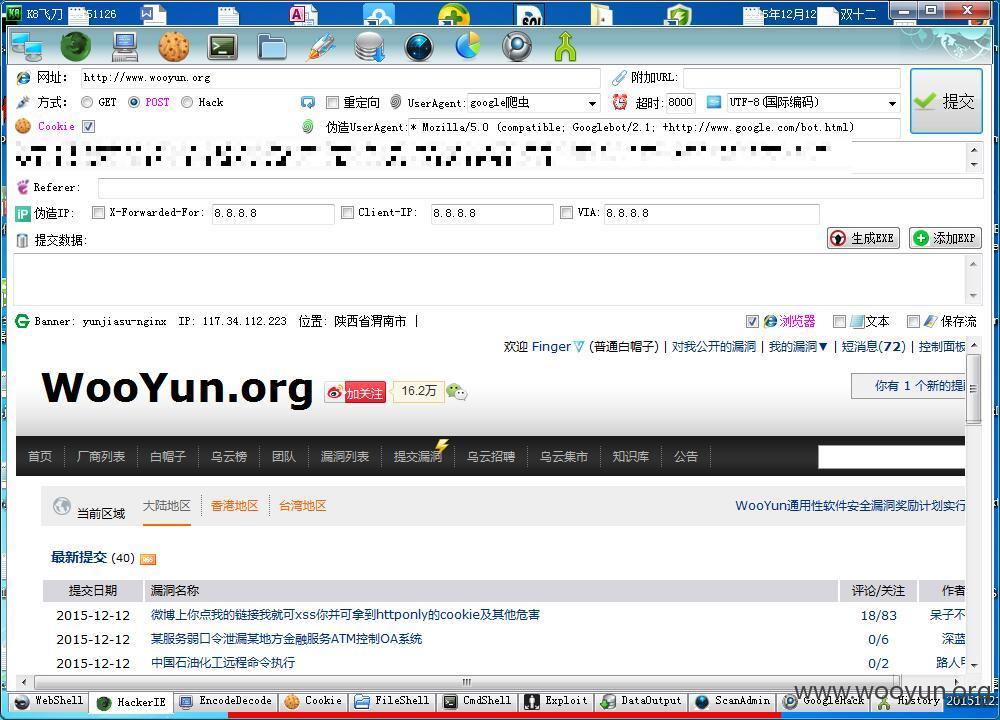1000x720 pixels.
Task: Click the paperclip icon beside 附加URL
Action: pos(619,78)
